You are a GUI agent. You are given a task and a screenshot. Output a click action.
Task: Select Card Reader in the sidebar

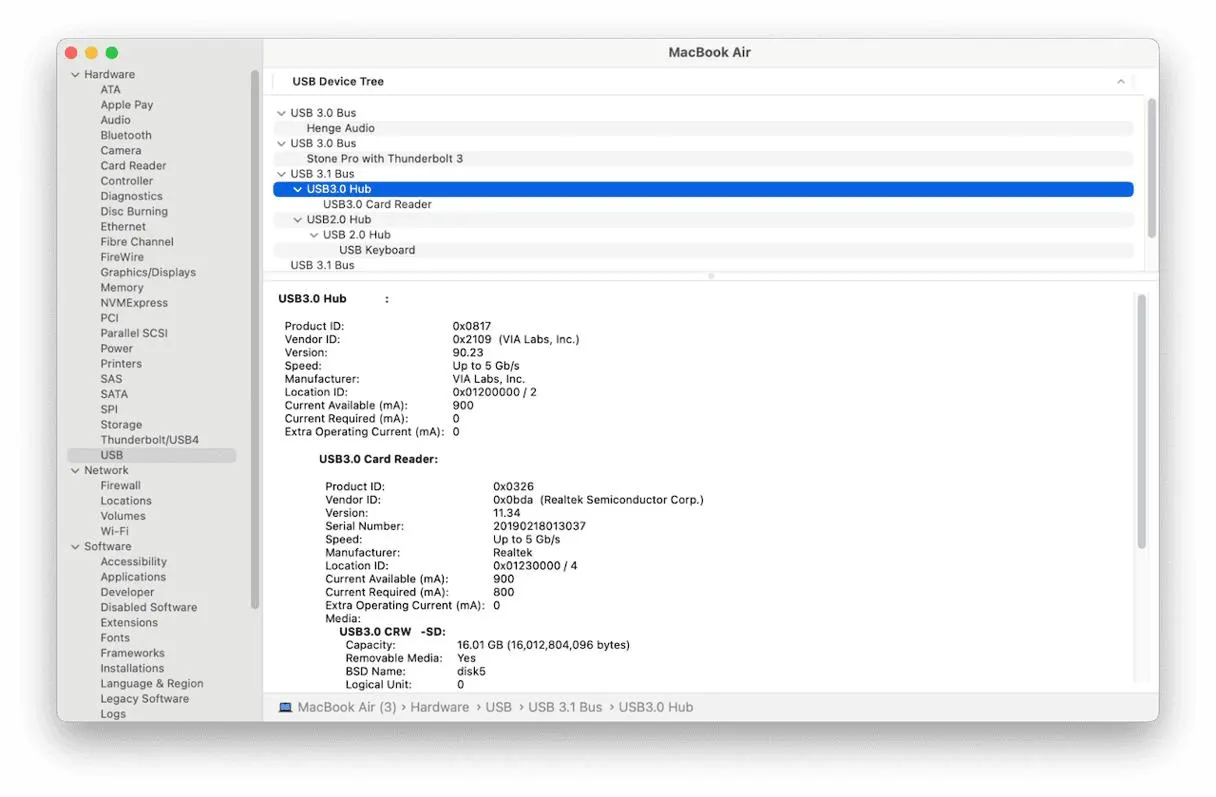click(x=133, y=166)
